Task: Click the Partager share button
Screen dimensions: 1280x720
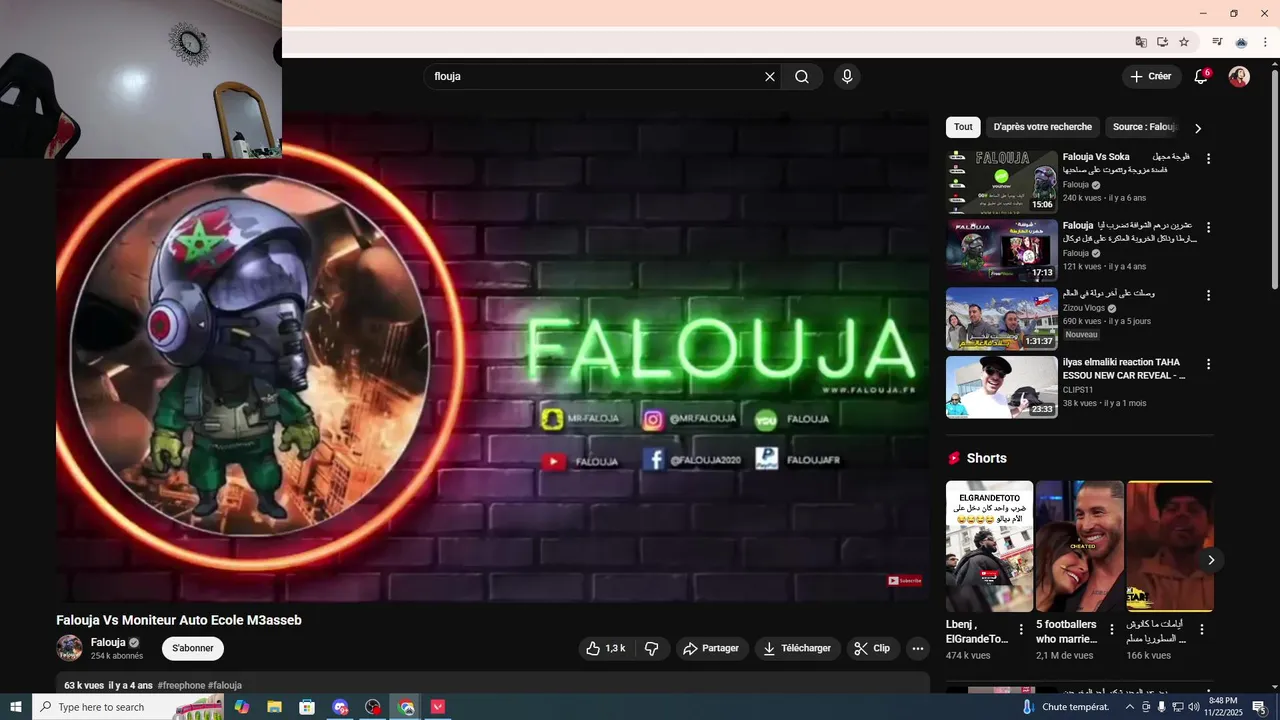Action: [712, 648]
